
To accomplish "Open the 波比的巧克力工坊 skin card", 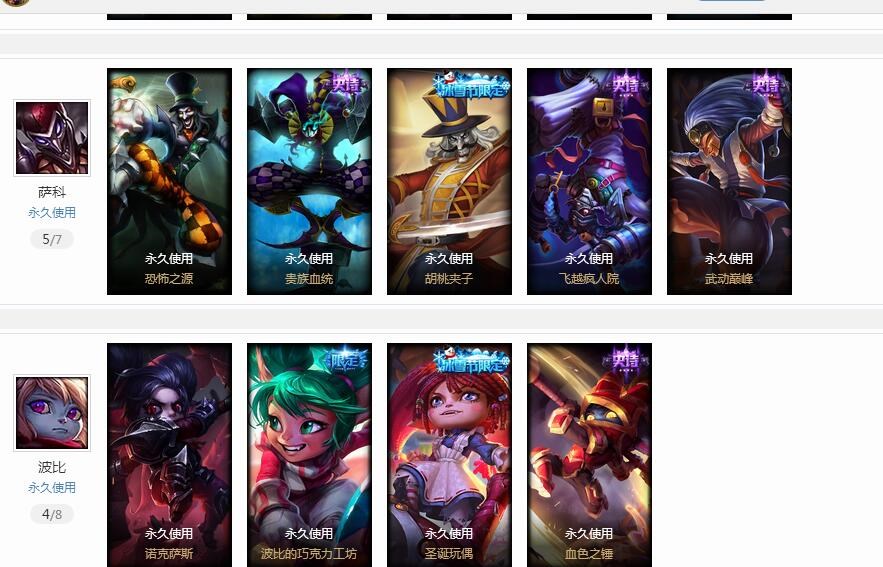I will 309,455.
